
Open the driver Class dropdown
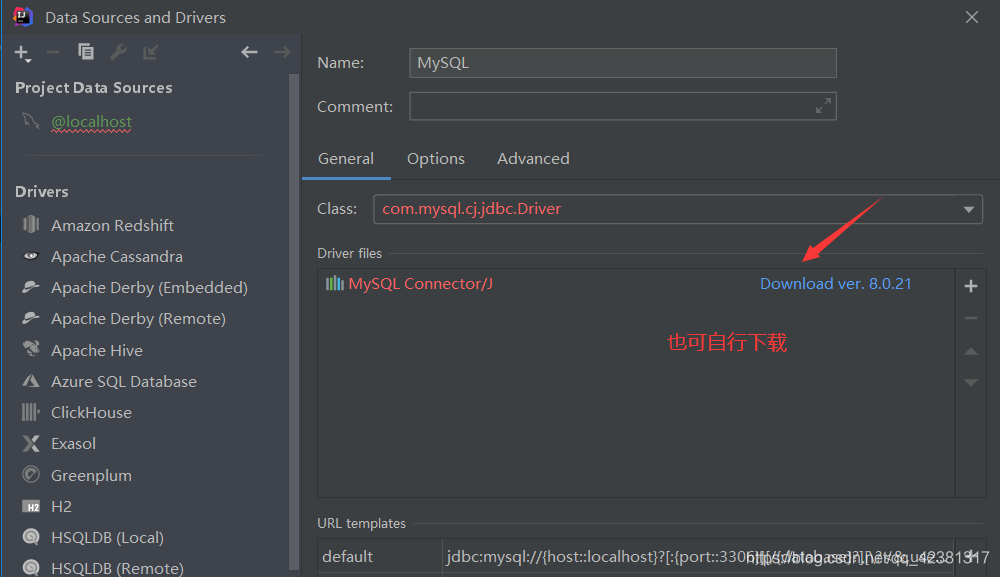click(968, 209)
